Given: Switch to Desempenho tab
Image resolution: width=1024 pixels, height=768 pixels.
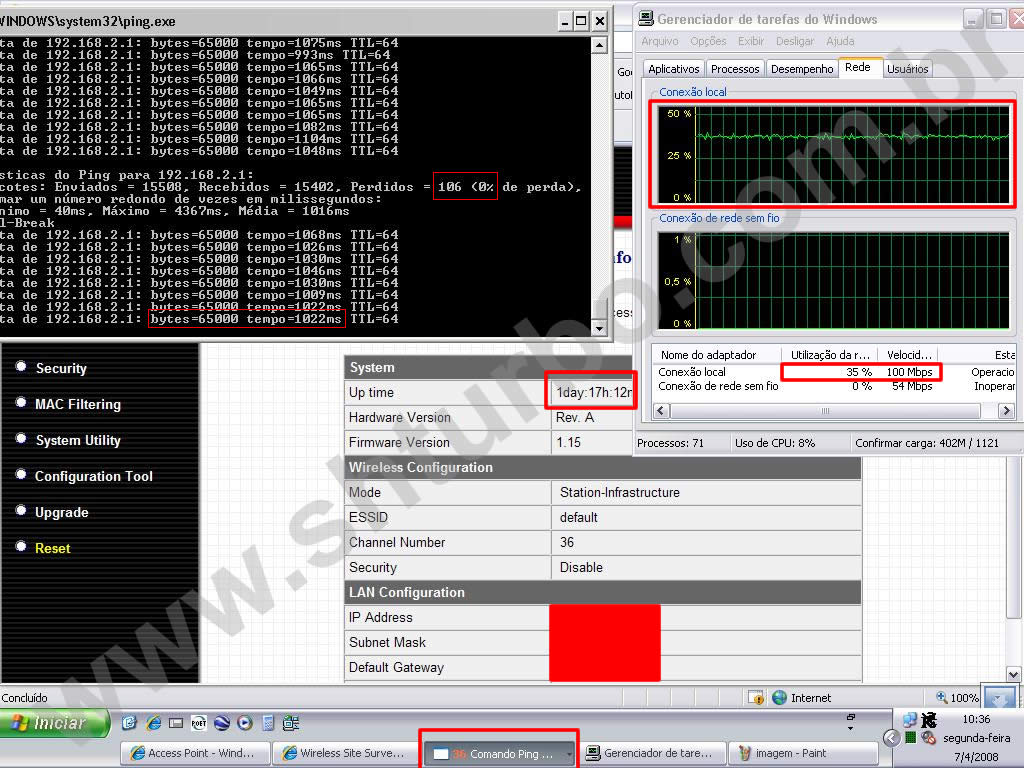Looking at the screenshot, I should coord(802,69).
